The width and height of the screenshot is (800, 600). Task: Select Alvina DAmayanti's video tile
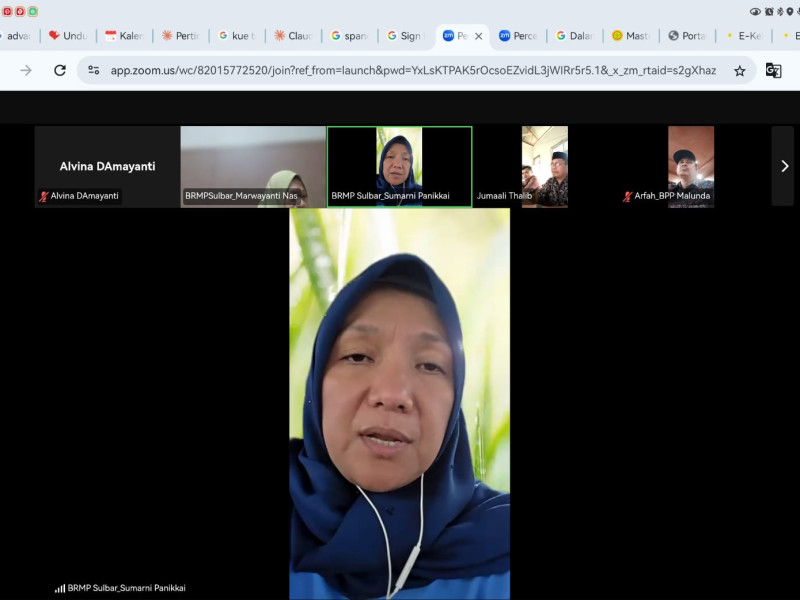click(x=107, y=160)
